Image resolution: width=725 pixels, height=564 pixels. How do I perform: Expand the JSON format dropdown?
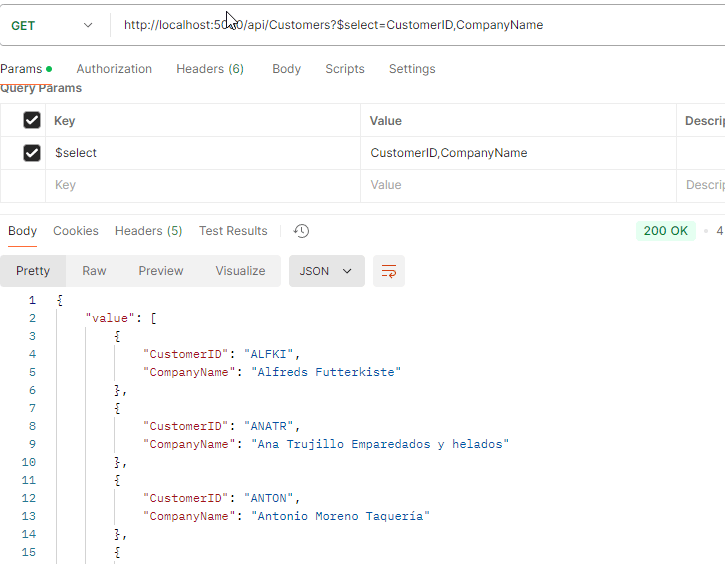coord(326,271)
